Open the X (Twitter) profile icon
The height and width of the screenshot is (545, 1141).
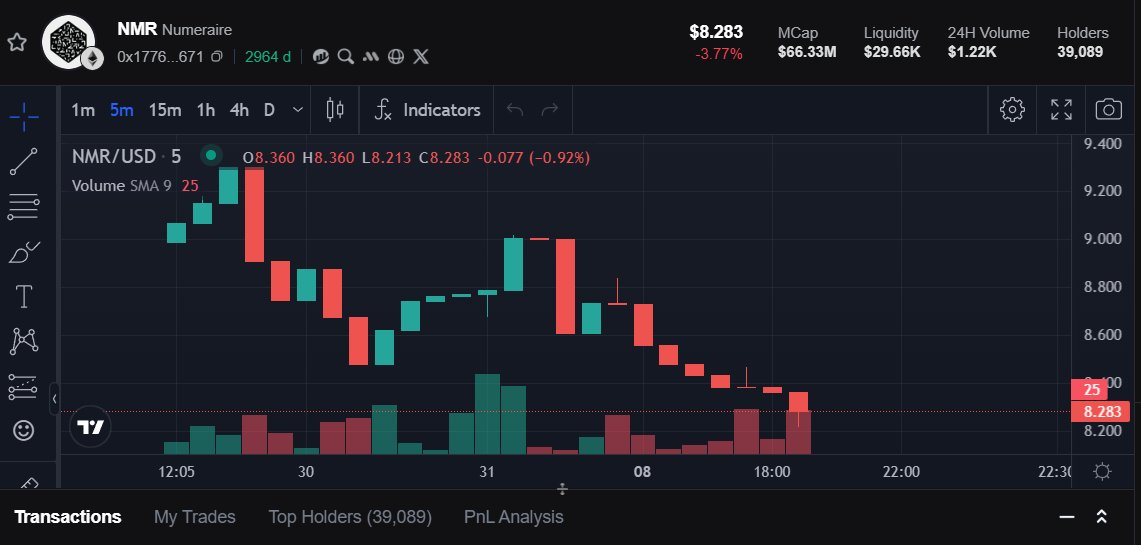coord(421,57)
